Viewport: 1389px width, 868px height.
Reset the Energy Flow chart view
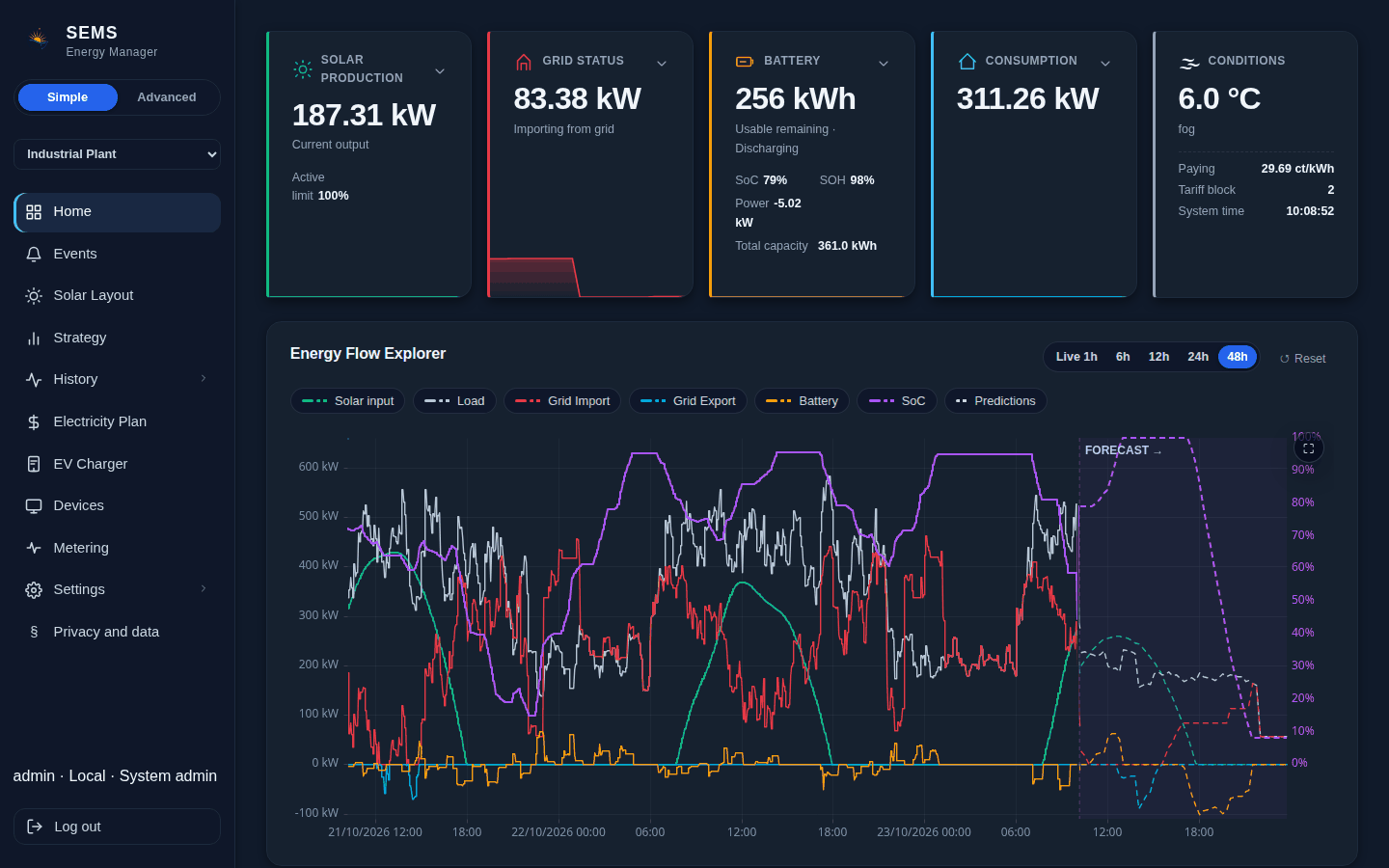coord(1302,359)
